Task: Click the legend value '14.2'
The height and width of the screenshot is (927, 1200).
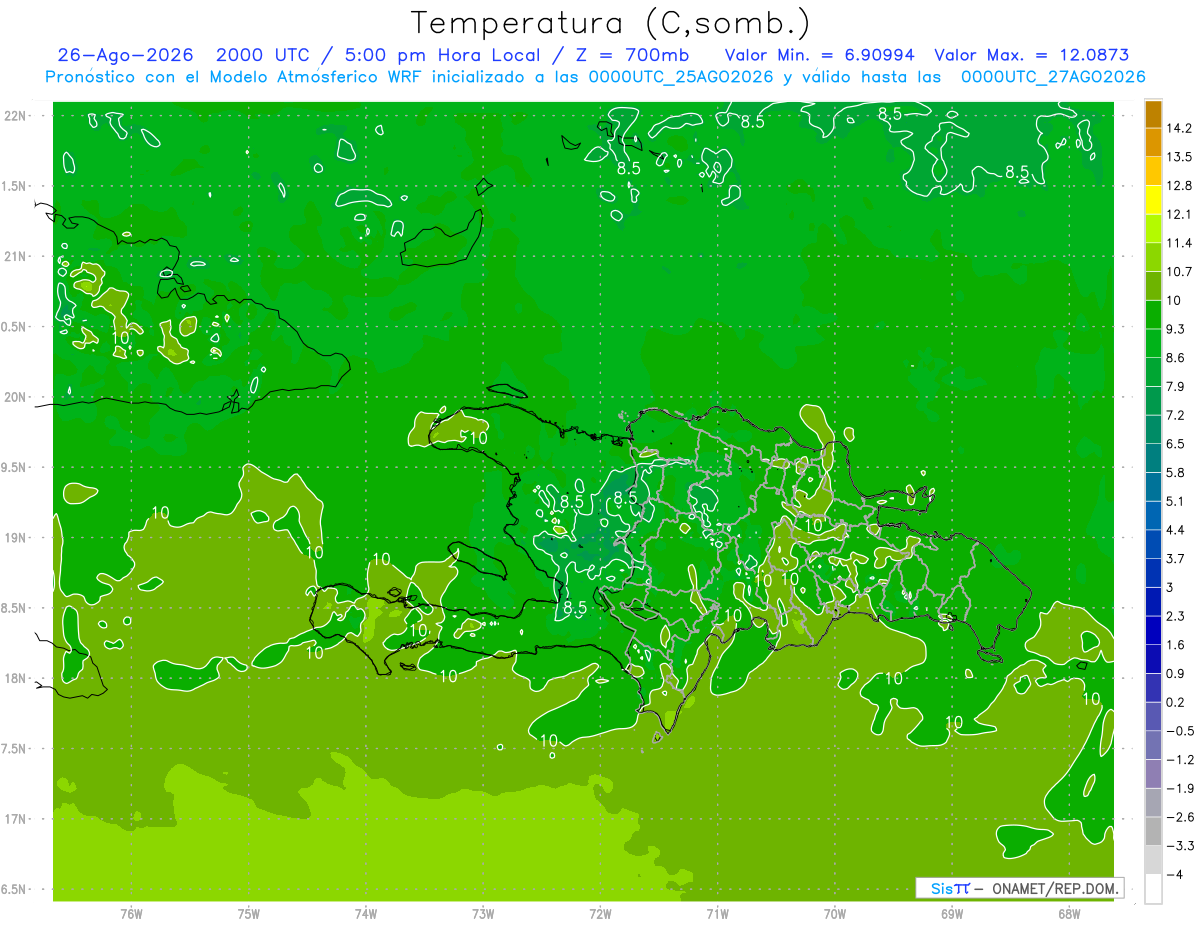Action: (x=1179, y=128)
